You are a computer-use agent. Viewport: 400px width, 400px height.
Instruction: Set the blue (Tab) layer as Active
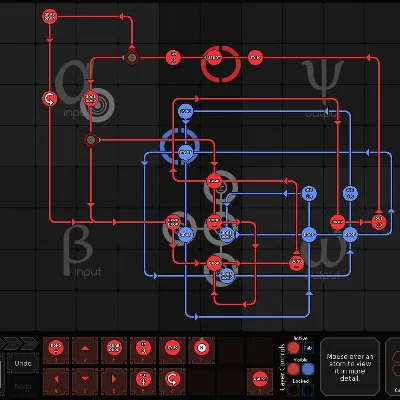pos(308,348)
